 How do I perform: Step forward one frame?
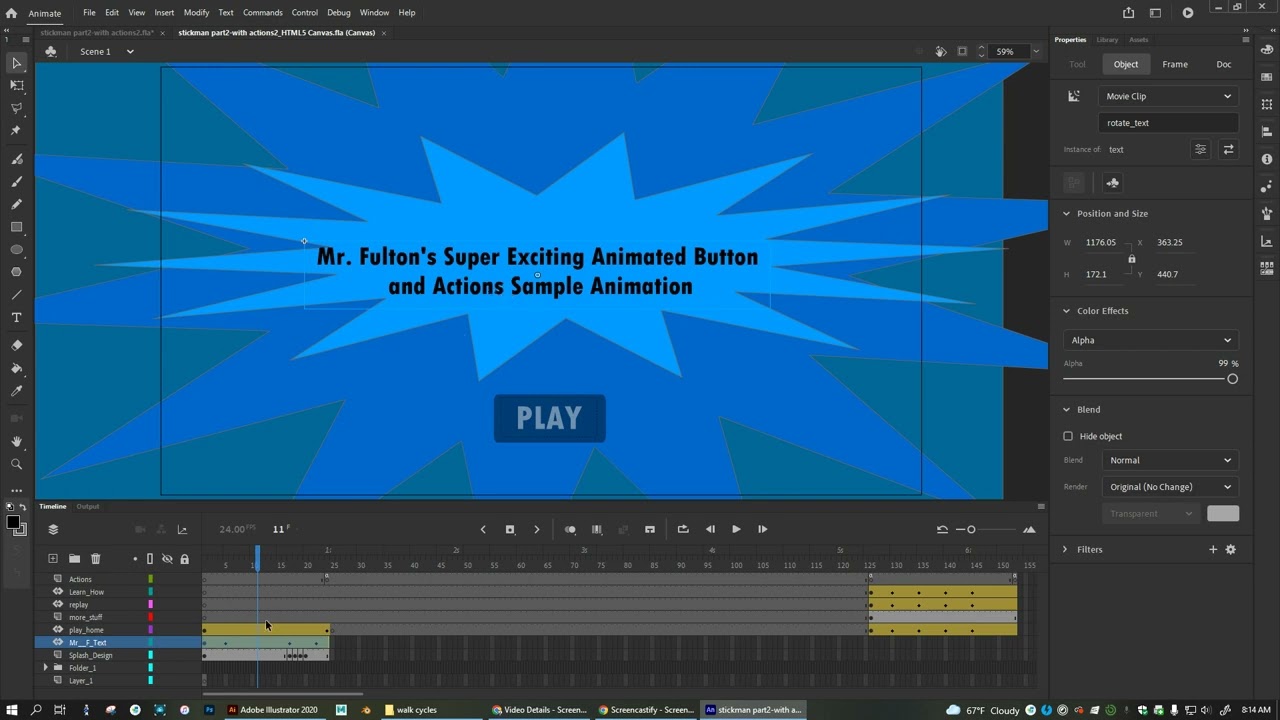762,529
